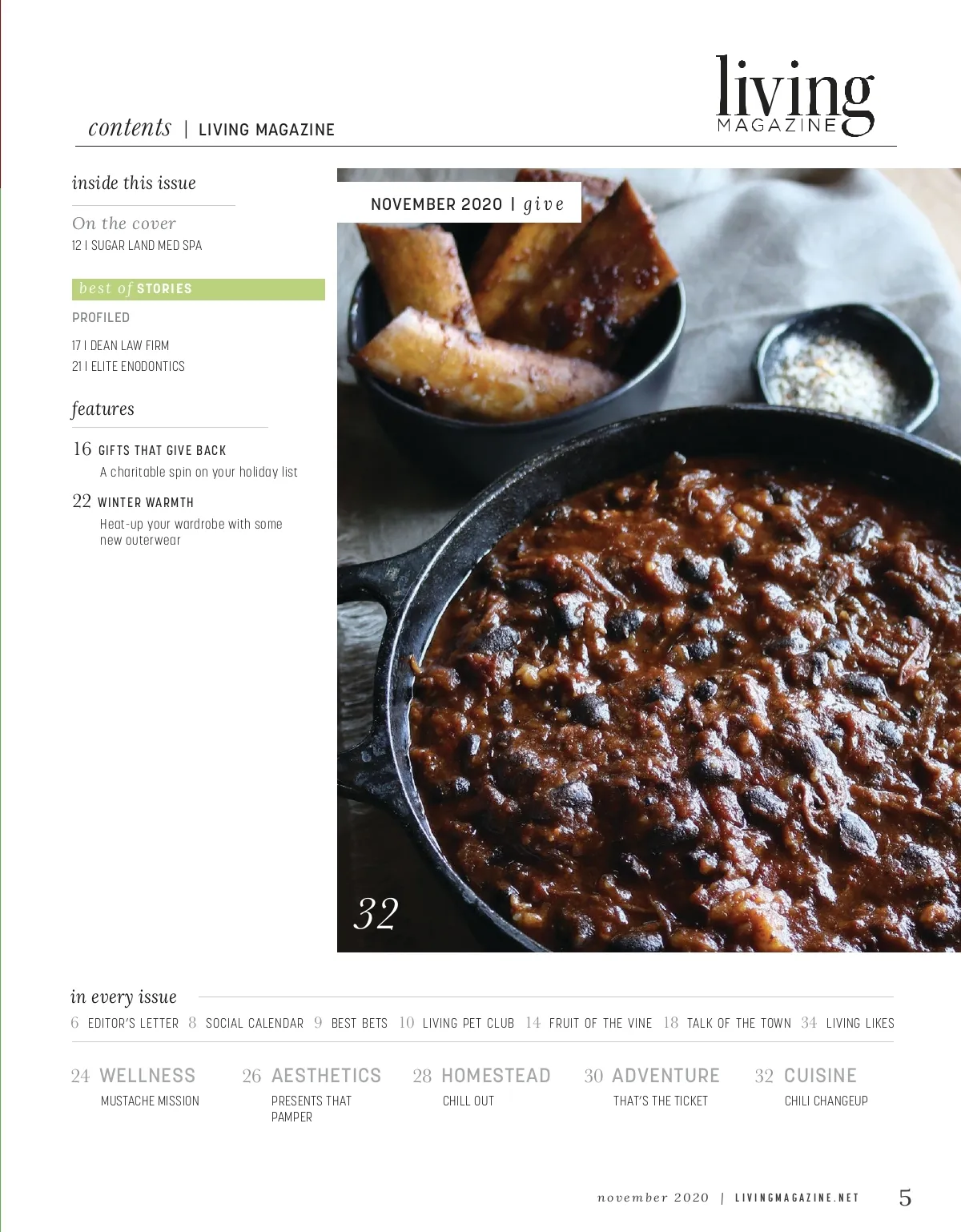Viewport: 961px width, 1232px height.
Task: Open the chili skillet cover photo
Action: tap(649, 560)
